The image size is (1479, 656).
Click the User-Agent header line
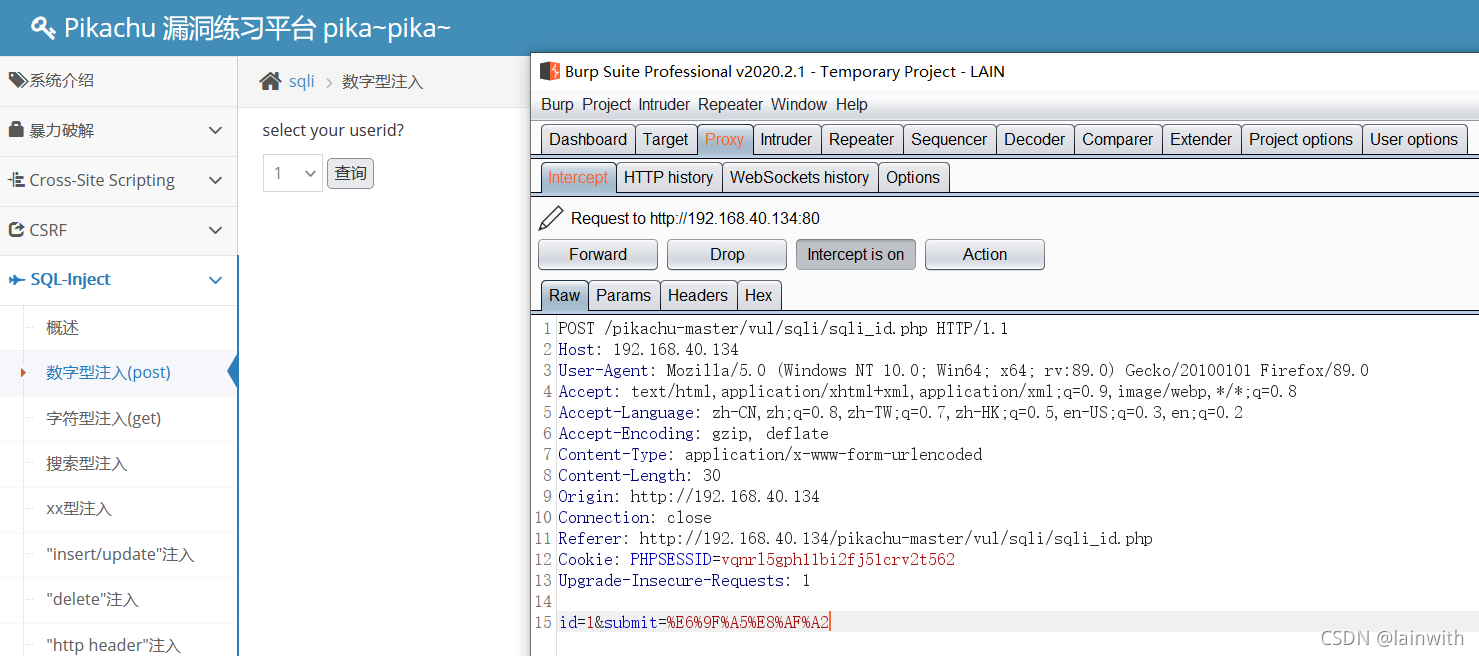click(963, 370)
